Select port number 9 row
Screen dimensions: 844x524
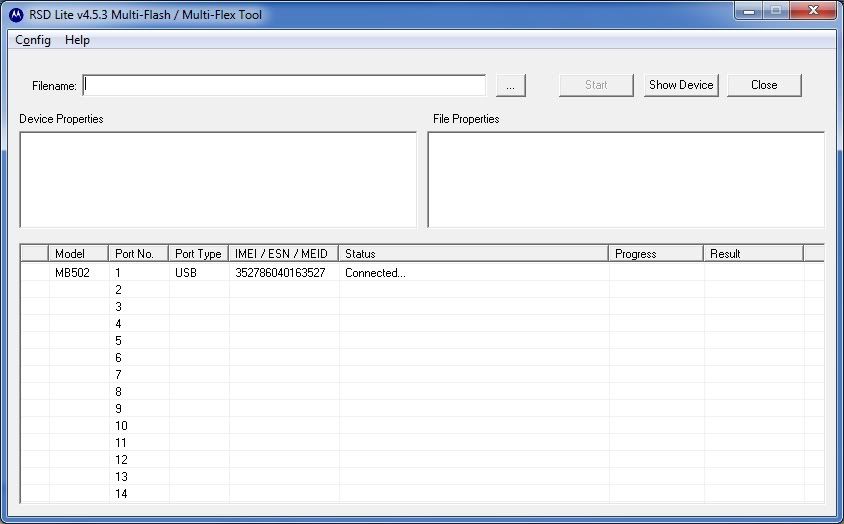pos(423,408)
